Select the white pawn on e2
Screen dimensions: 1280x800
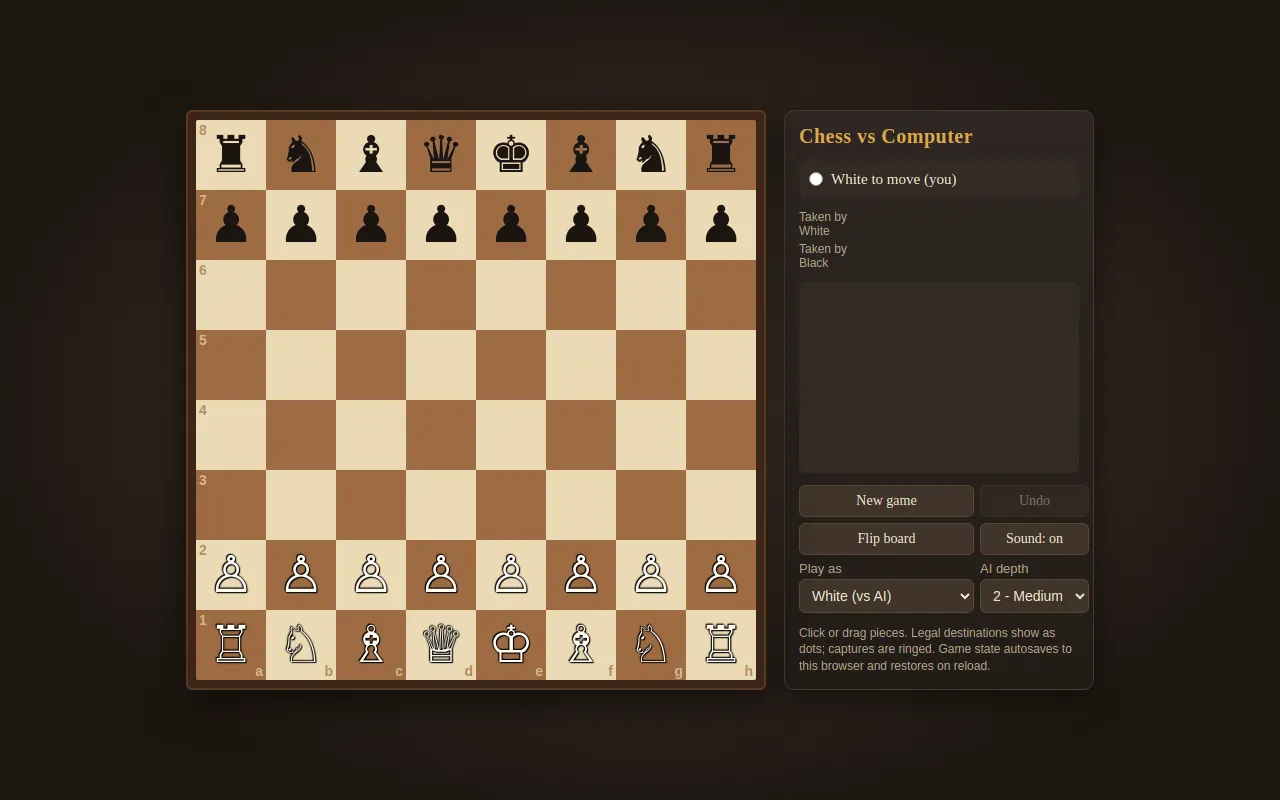coord(511,575)
